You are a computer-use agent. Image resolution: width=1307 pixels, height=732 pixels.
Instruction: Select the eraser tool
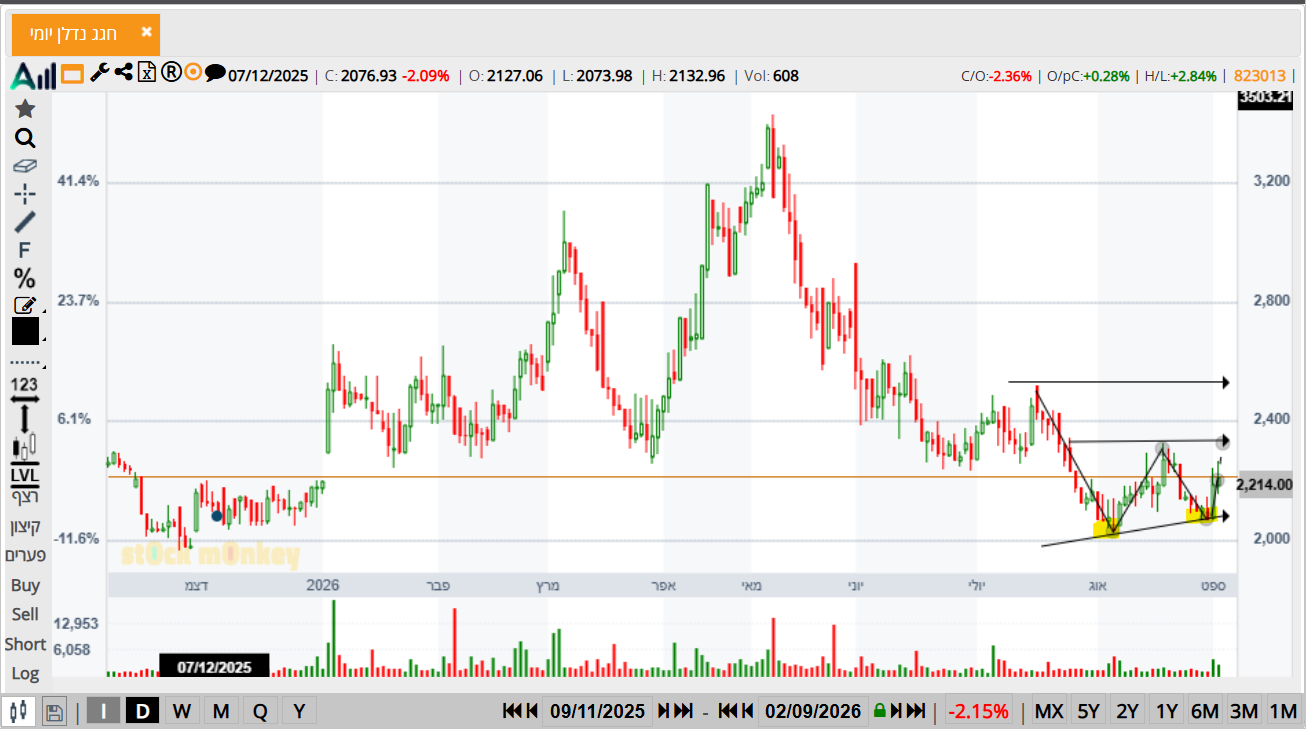pyautogui.click(x=25, y=166)
